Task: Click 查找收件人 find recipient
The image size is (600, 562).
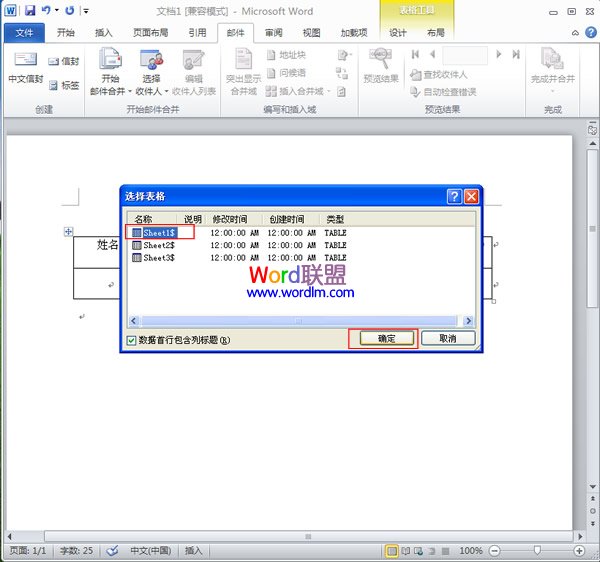Action: coord(439,75)
